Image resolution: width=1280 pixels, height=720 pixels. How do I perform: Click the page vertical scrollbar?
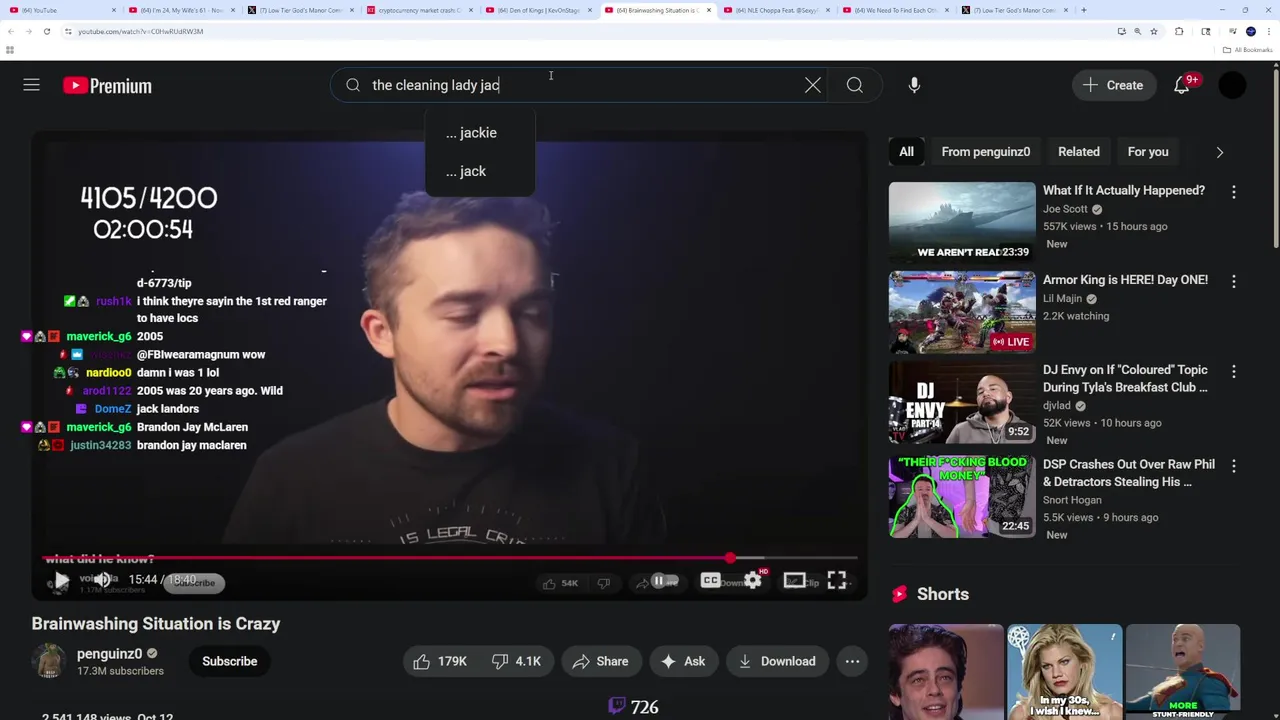(x=1275, y=155)
